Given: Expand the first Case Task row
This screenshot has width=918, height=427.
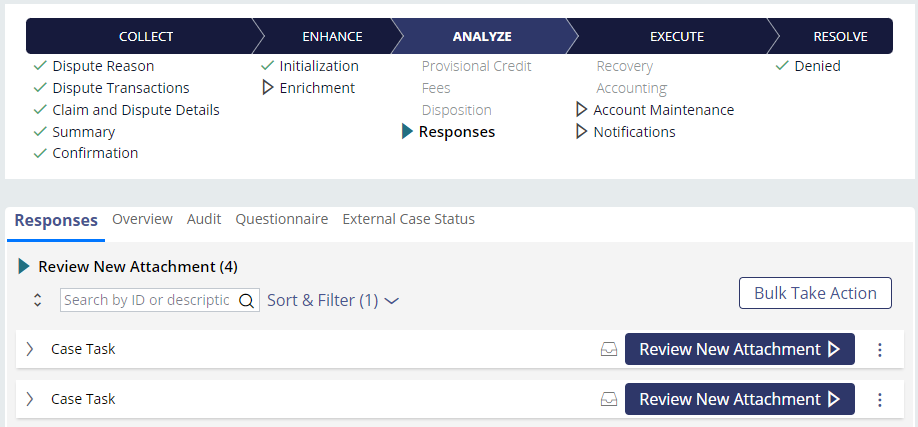Looking at the screenshot, I should pyautogui.click(x=30, y=349).
